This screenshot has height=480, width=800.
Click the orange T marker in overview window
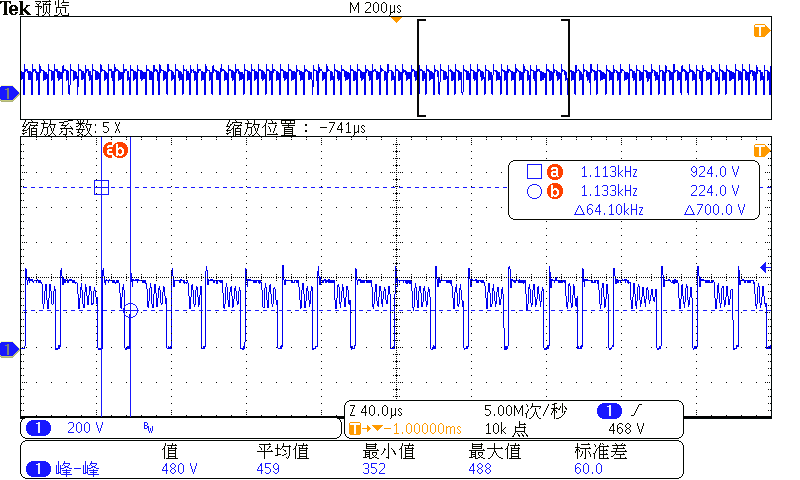(x=761, y=31)
